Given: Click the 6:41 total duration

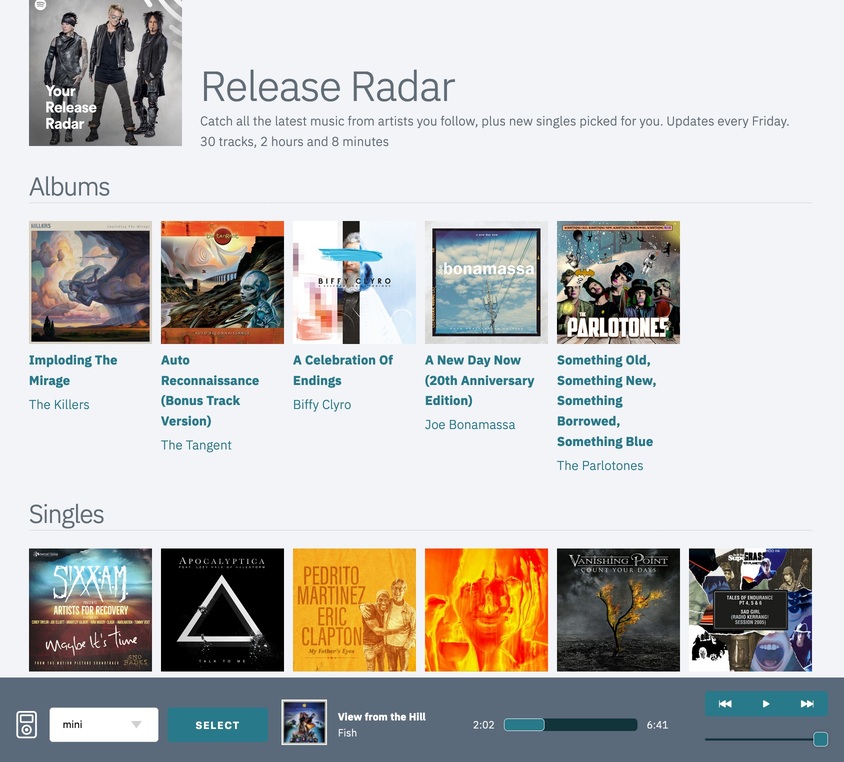Looking at the screenshot, I should pyautogui.click(x=657, y=725).
